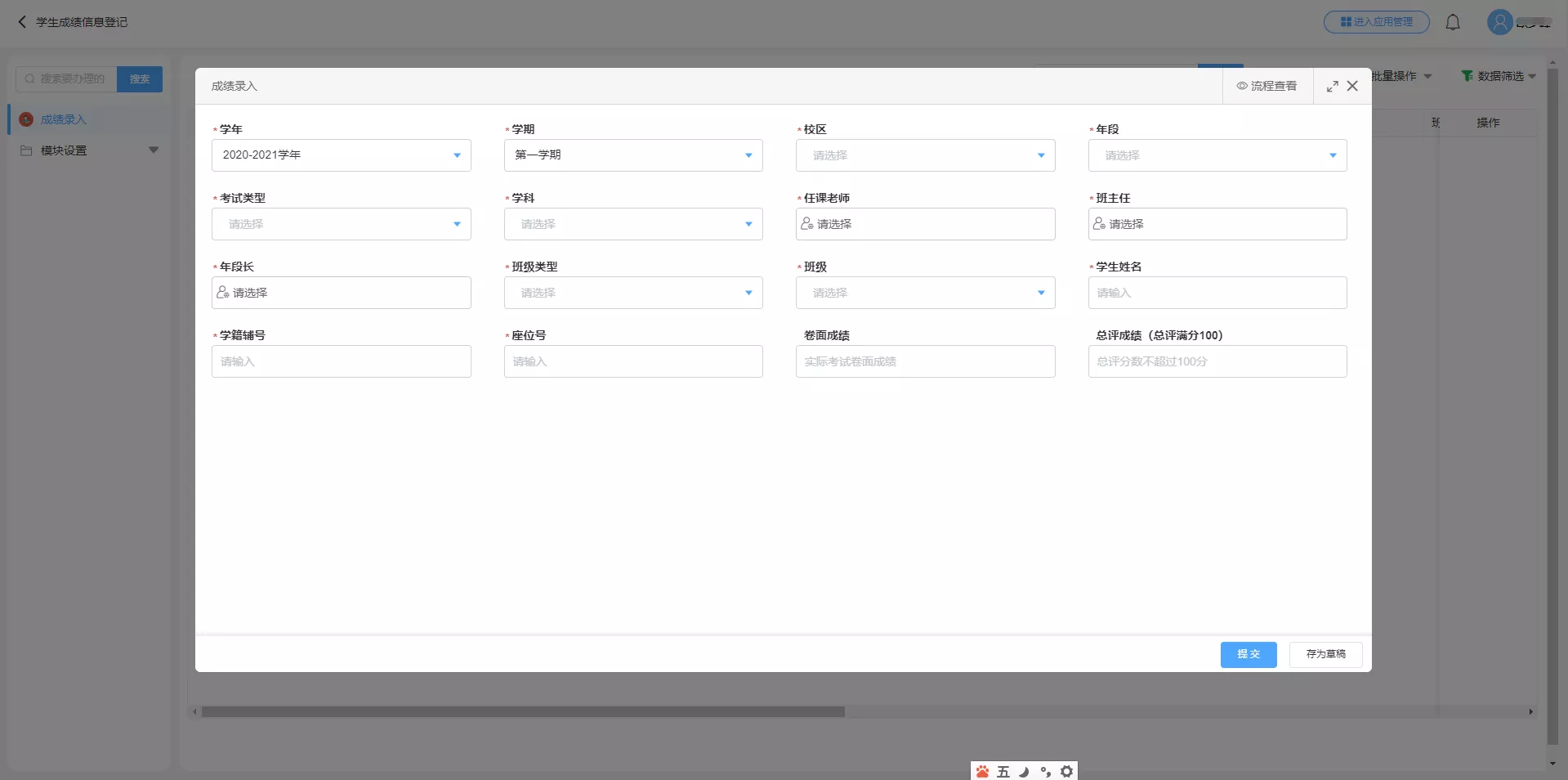1568x780 pixels.
Task: Click the sidebar 搜索 button
Action: point(140,79)
